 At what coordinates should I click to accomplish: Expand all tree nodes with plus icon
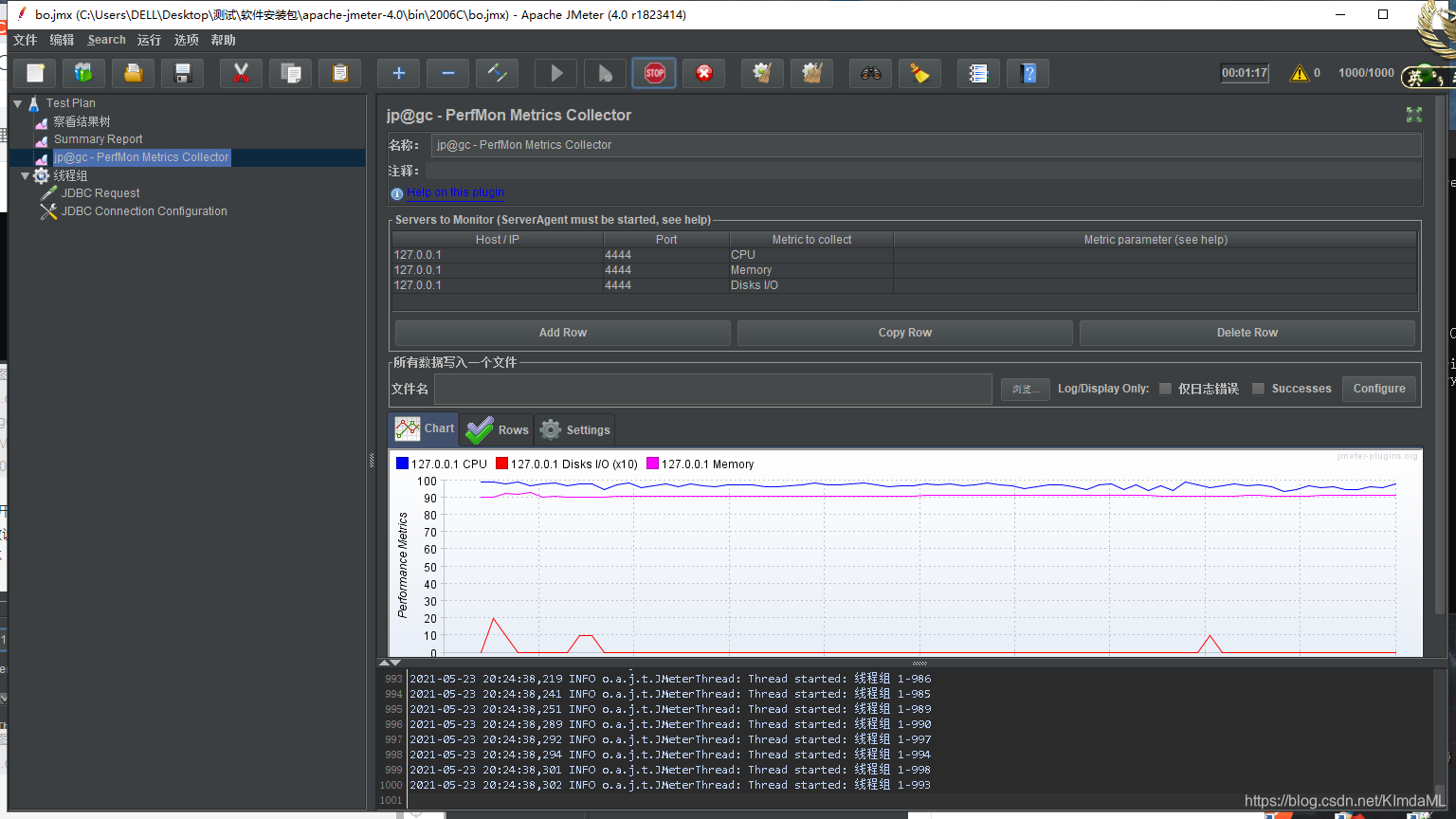(x=398, y=73)
